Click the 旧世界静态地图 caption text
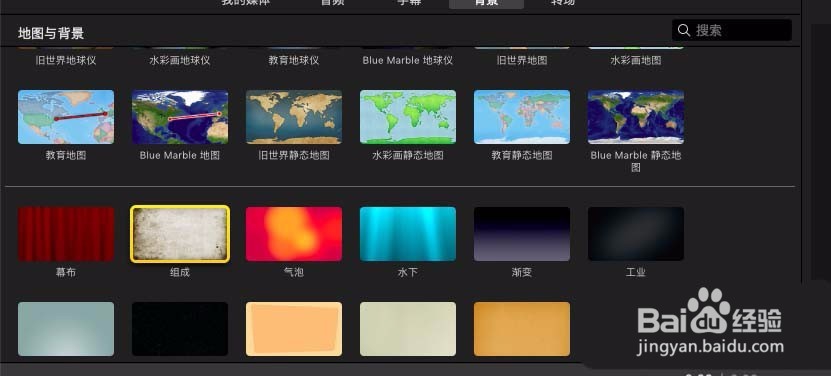 point(294,155)
